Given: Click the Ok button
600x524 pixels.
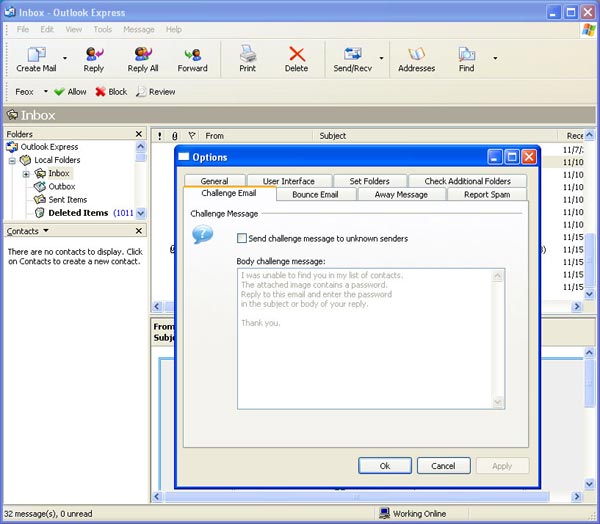Looking at the screenshot, I should pyautogui.click(x=385, y=465).
